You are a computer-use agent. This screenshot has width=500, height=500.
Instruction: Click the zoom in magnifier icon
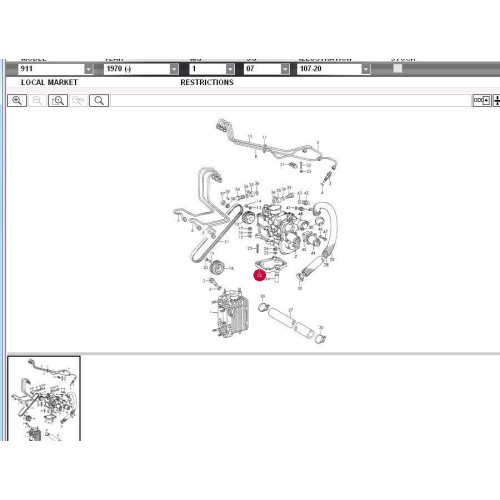[x=17, y=100]
